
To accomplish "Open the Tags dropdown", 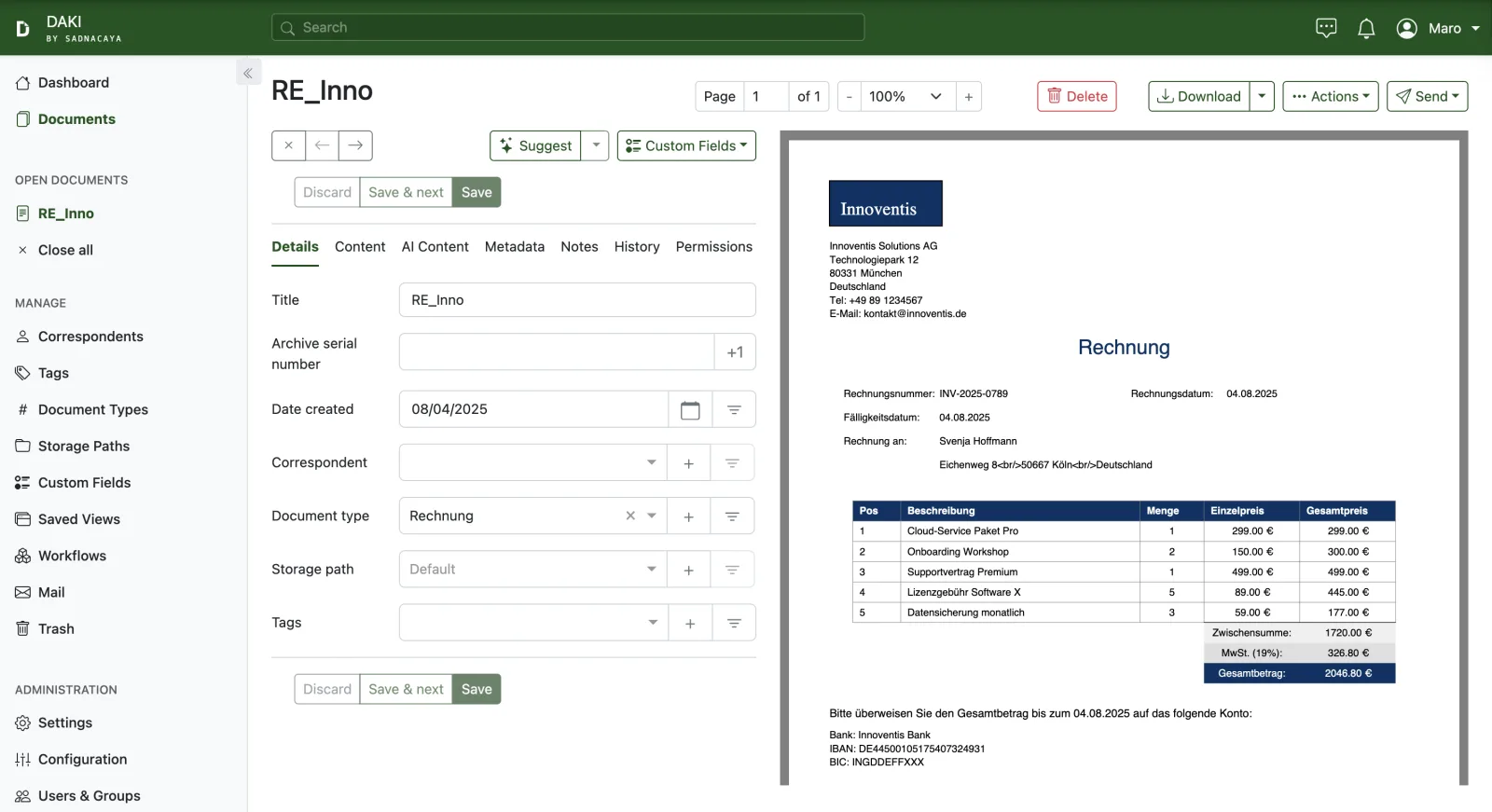I will coord(533,623).
